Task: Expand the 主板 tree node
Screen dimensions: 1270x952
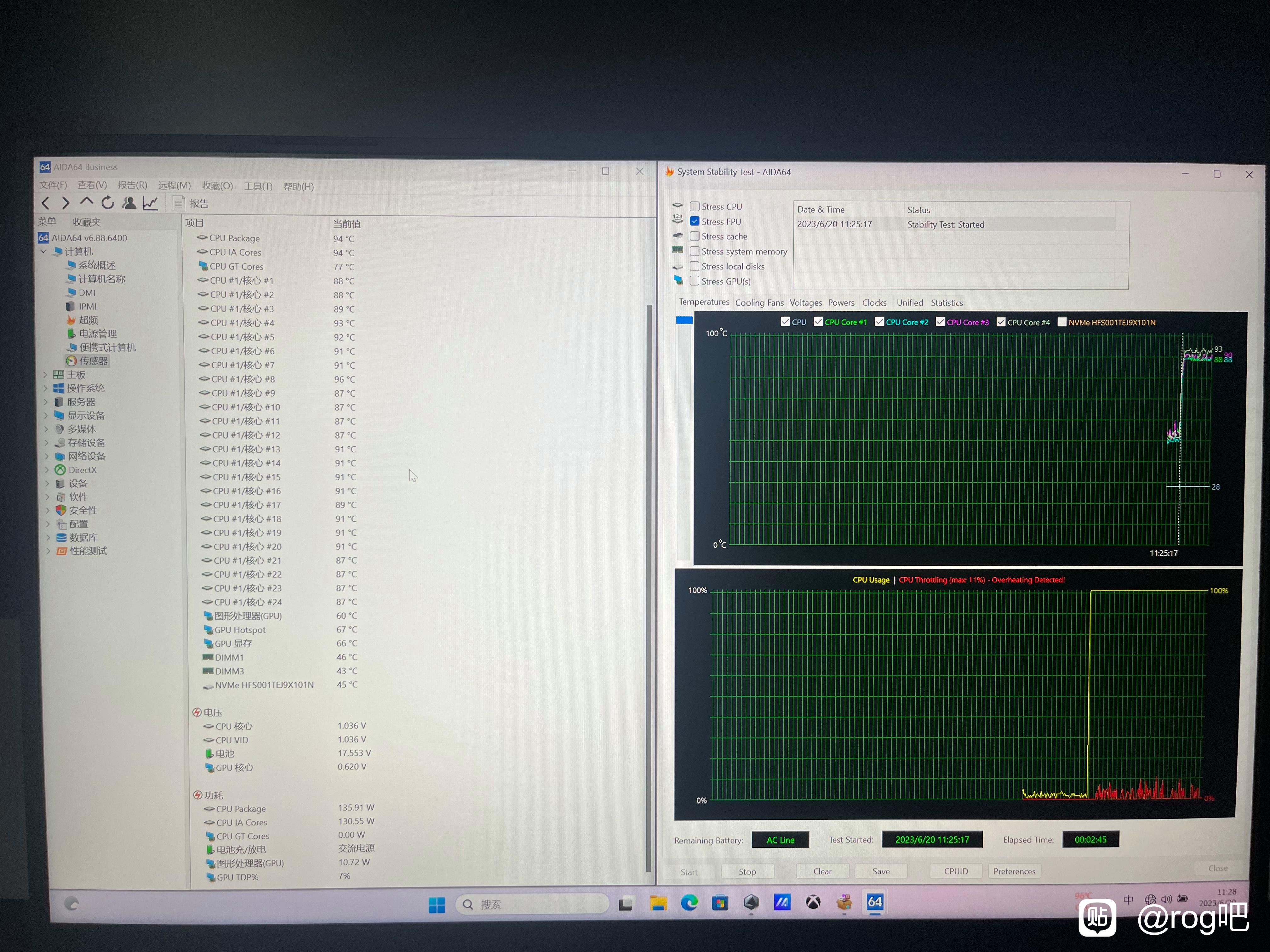Action: coord(45,375)
